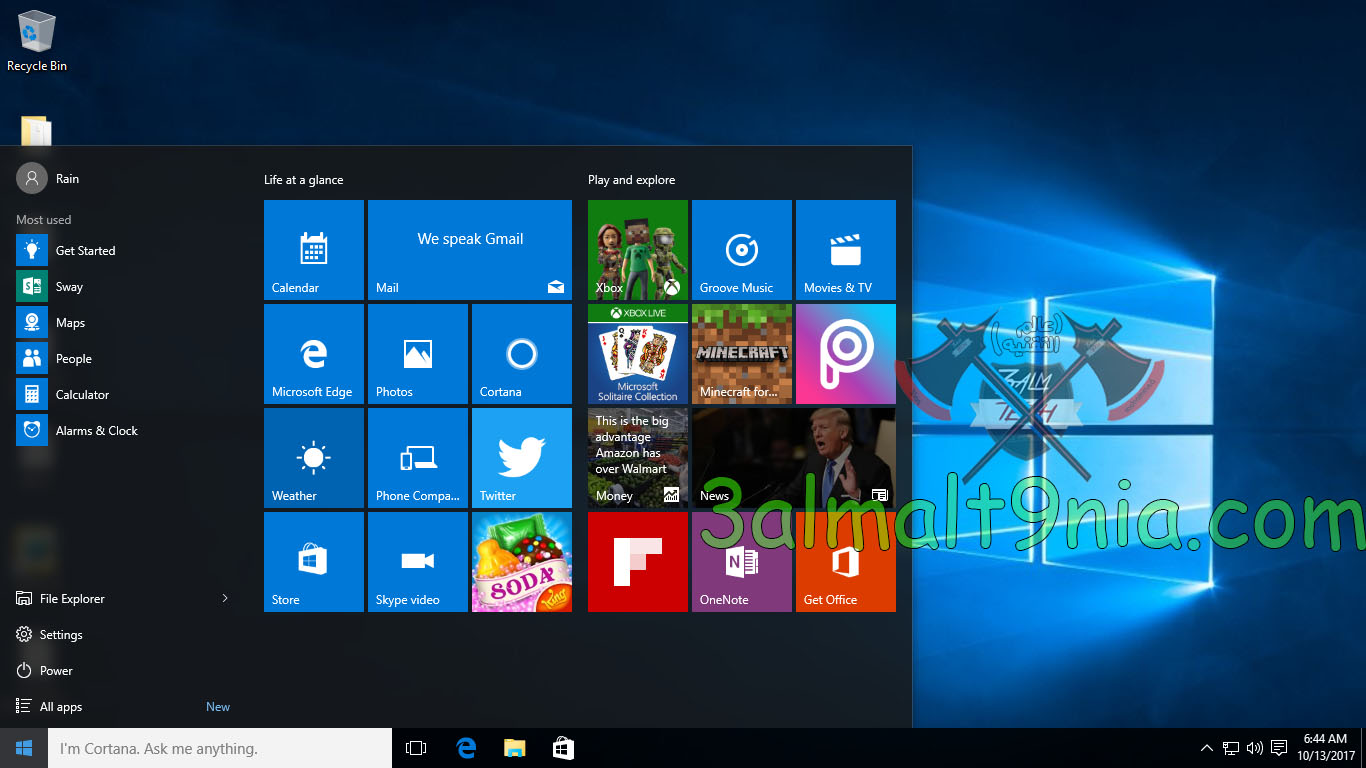
Task: Launch Sway from Most used list
Action: [x=124, y=287]
